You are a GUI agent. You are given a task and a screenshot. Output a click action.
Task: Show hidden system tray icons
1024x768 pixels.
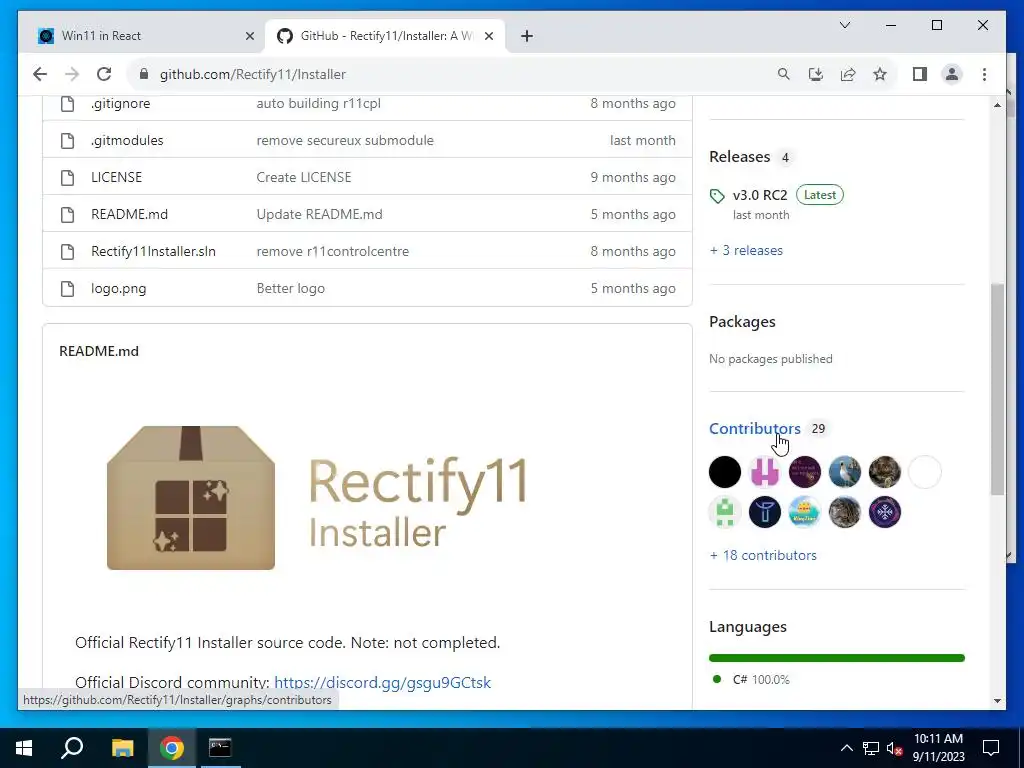[x=846, y=748]
